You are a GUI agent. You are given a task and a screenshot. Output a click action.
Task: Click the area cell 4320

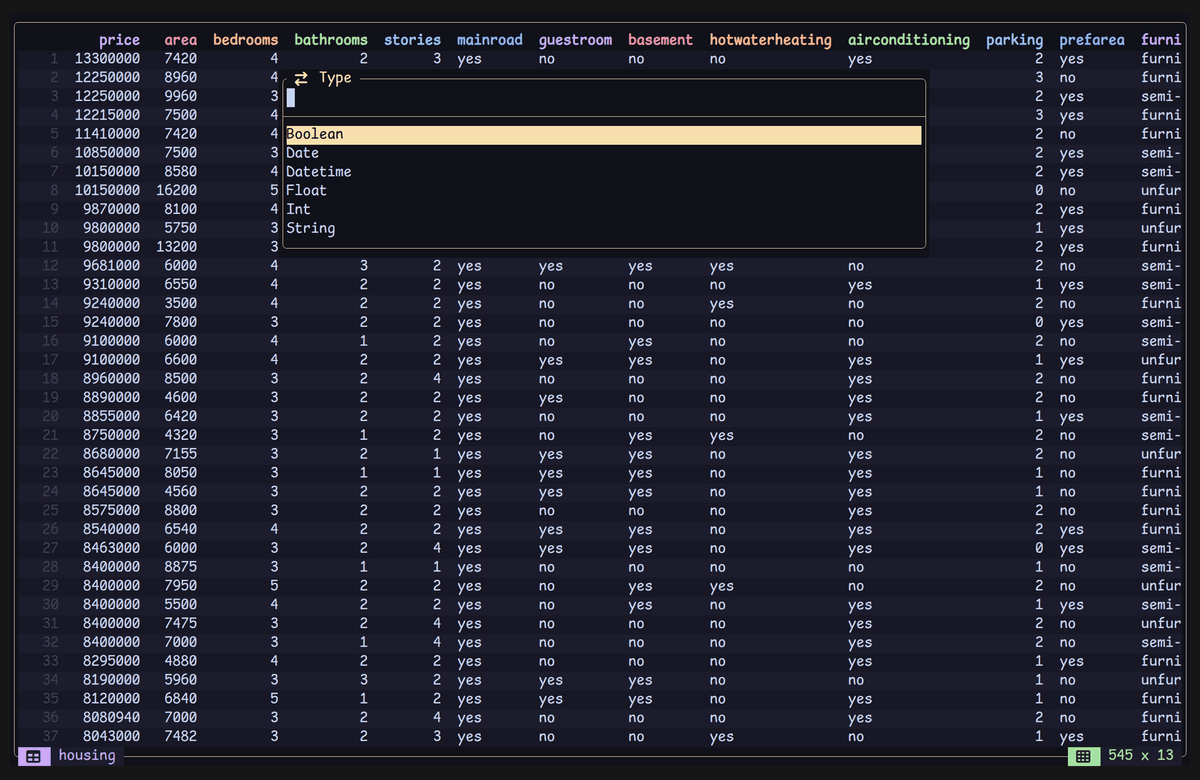[181, 436]
